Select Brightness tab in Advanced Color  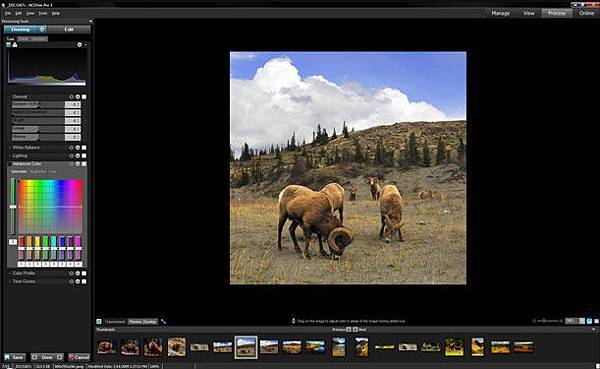point(38,171)
